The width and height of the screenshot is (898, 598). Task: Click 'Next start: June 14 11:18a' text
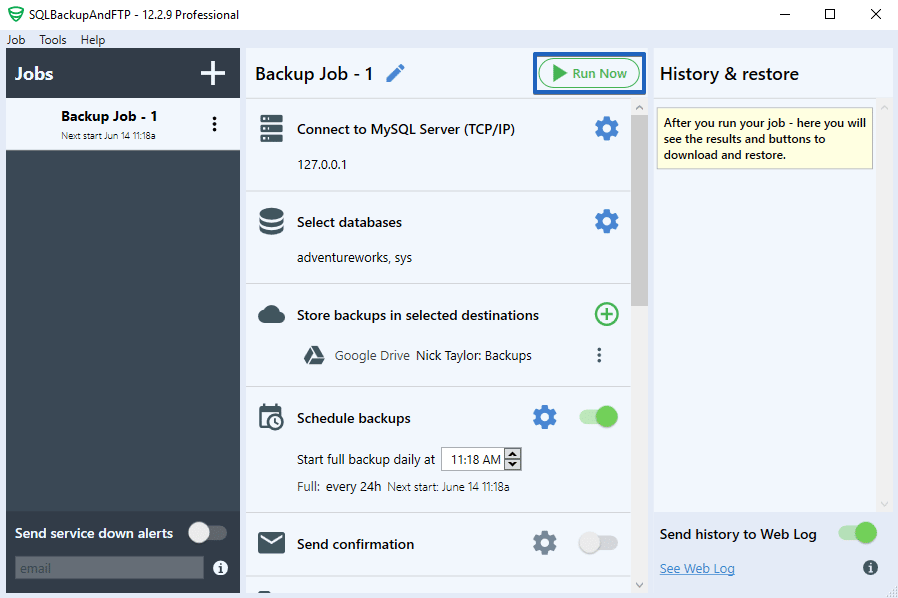click(x=448, y=487)
